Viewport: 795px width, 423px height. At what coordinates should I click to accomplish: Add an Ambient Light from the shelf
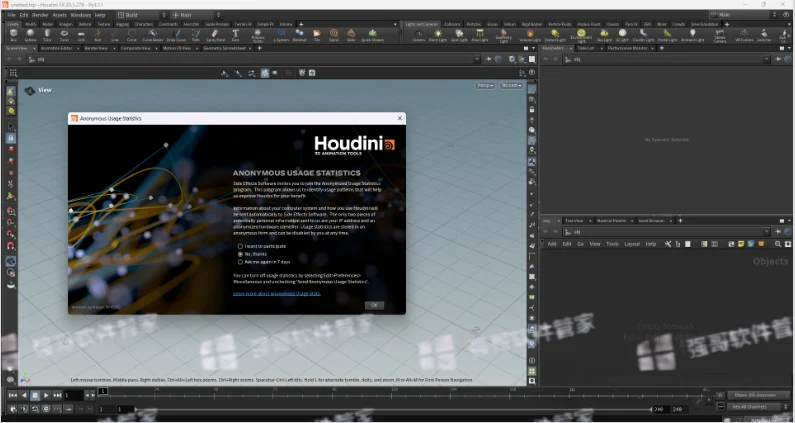693,35
